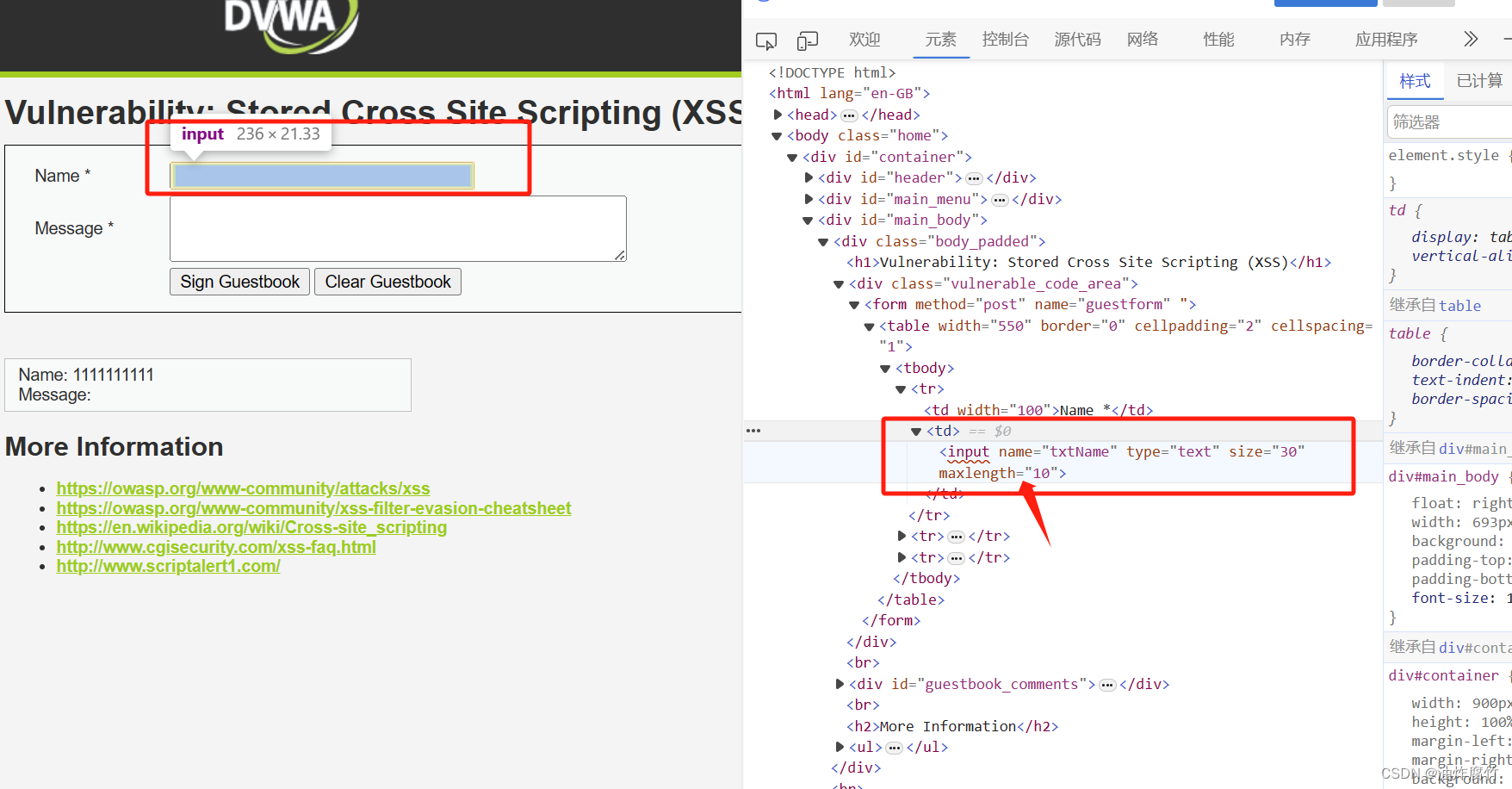Image resolution: width=1512 pixels, height=789 pixels.
Task: Select the h2 More Information row
Action: pos(952,726)
